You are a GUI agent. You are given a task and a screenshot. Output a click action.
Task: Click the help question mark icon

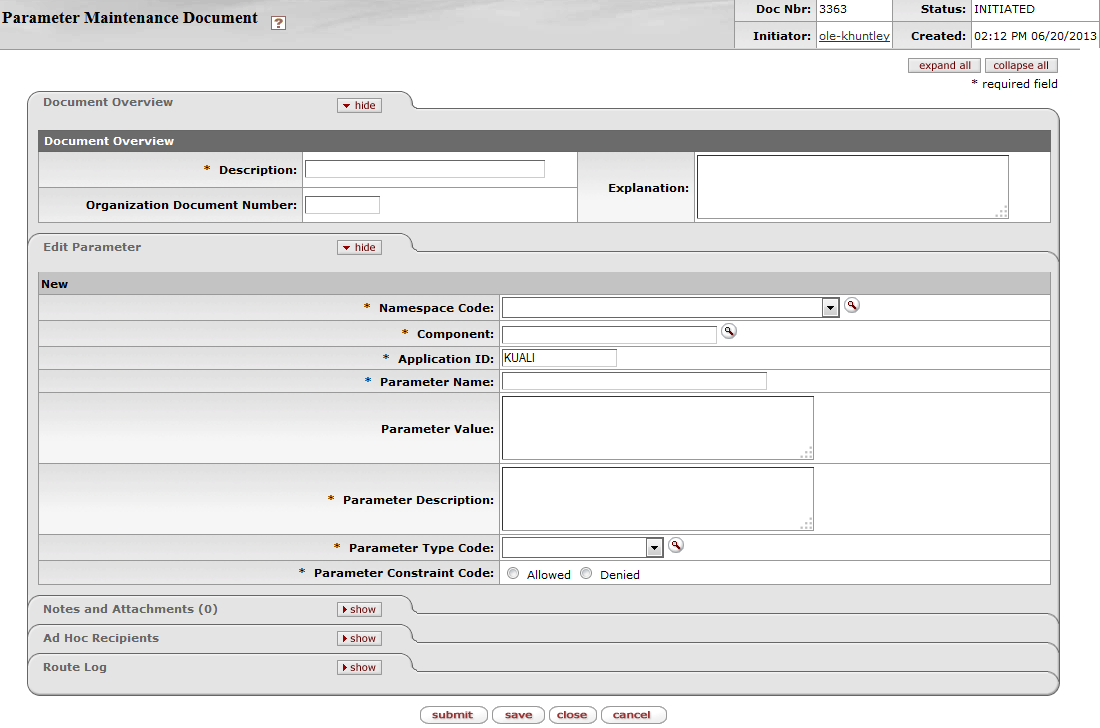[278, 23]
